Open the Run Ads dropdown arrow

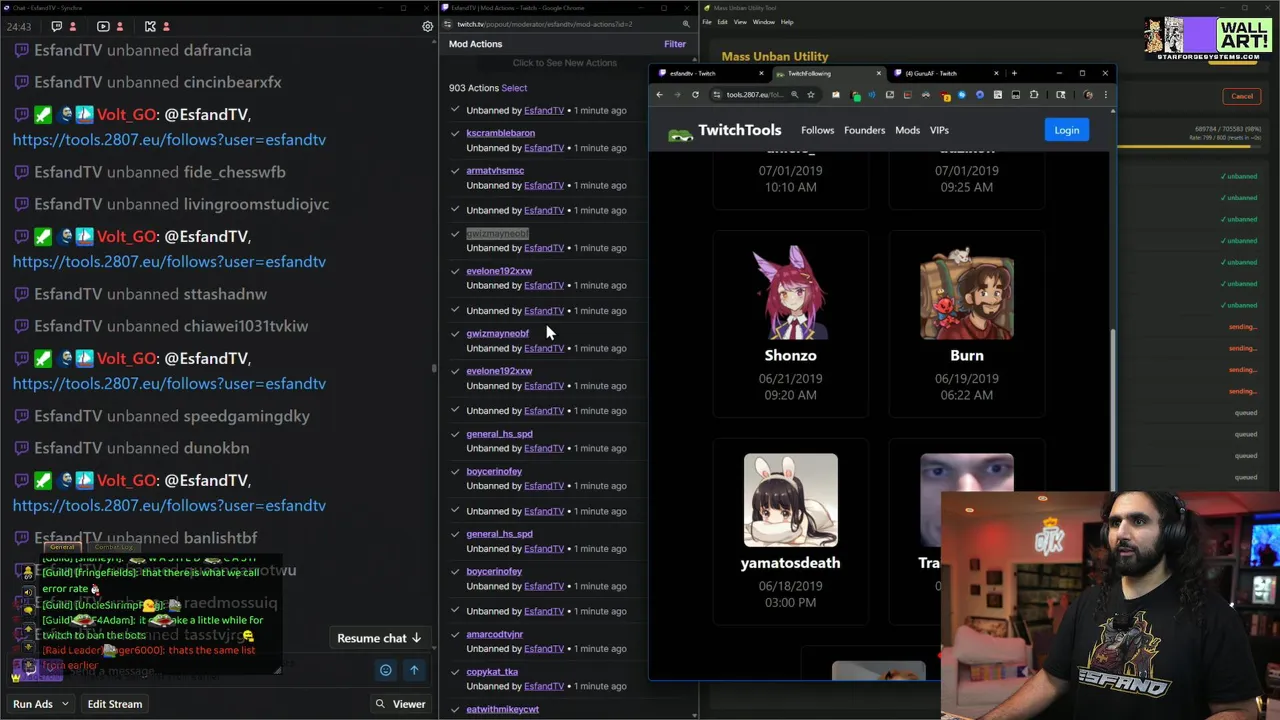pyautogui.click(x=65, y=704)
